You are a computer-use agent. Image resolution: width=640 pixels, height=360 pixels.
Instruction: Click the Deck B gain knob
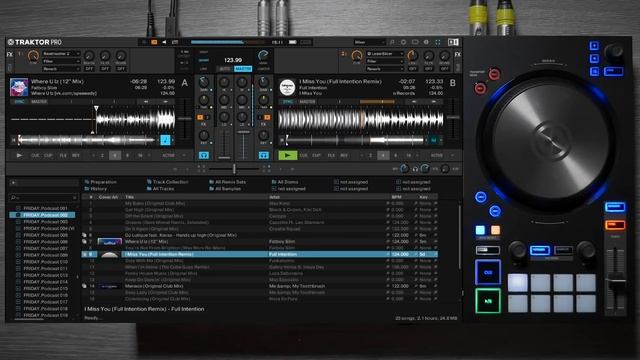point(264,82)
